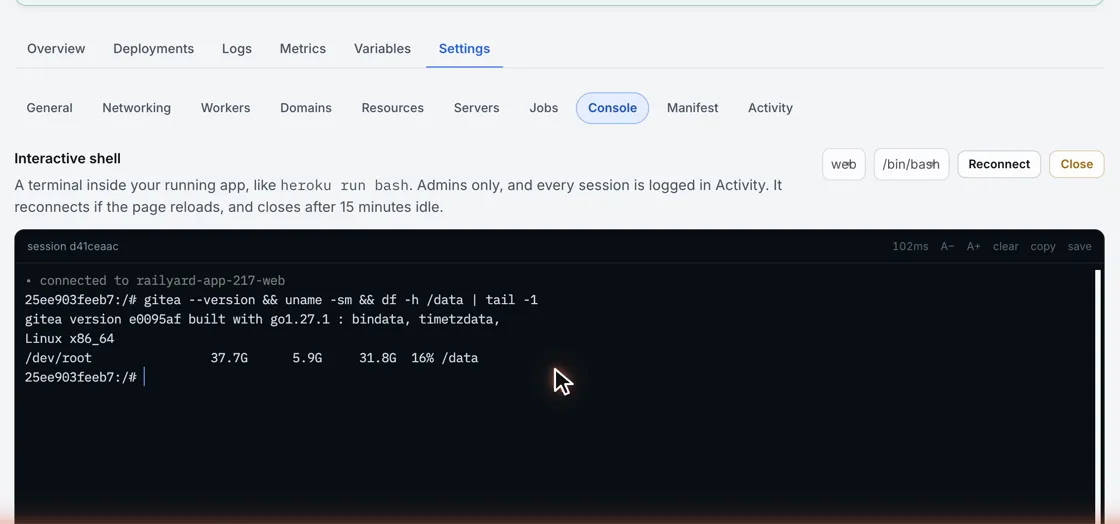Focus the terminal prompt cursor line
This screenshot has height=524, width=1120.
(84, 377)
